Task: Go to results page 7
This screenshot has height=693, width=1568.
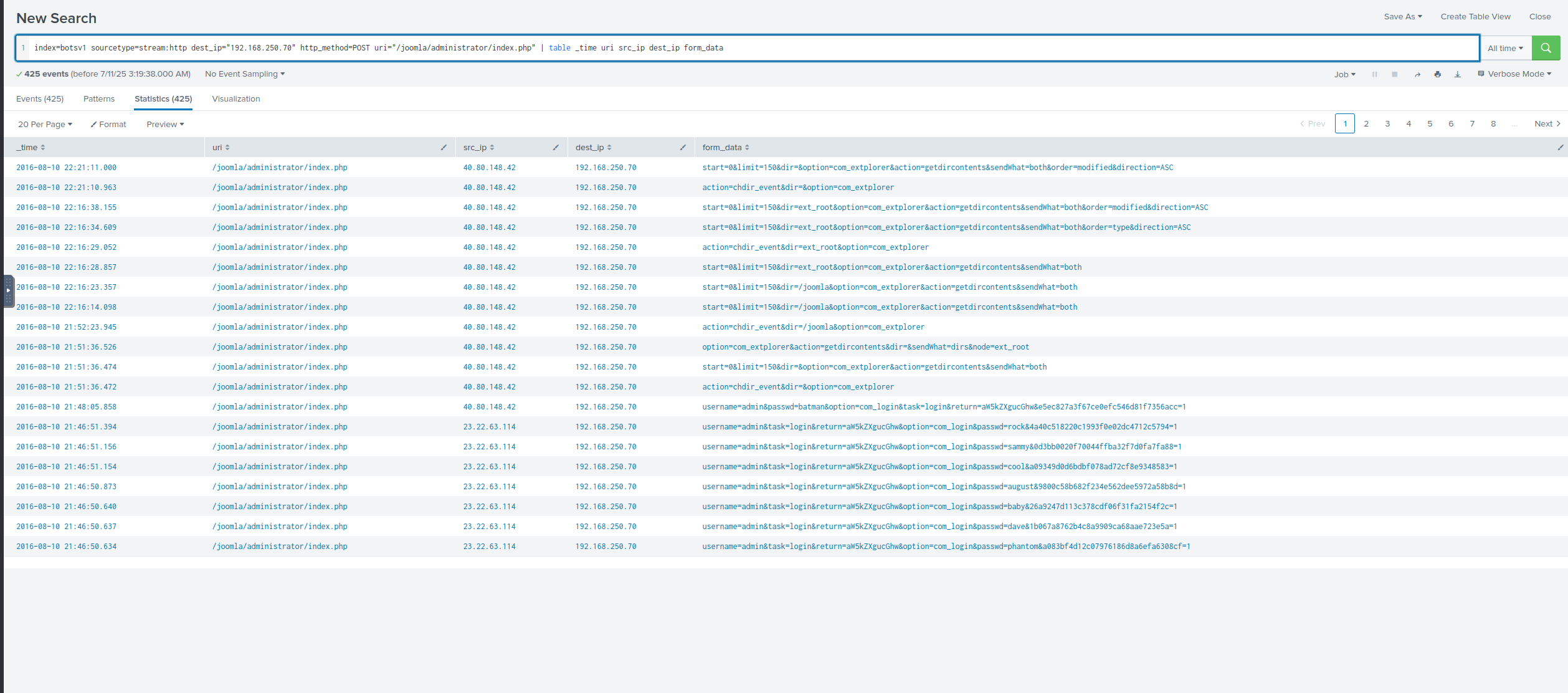Action: click(x=1472, y=124)
